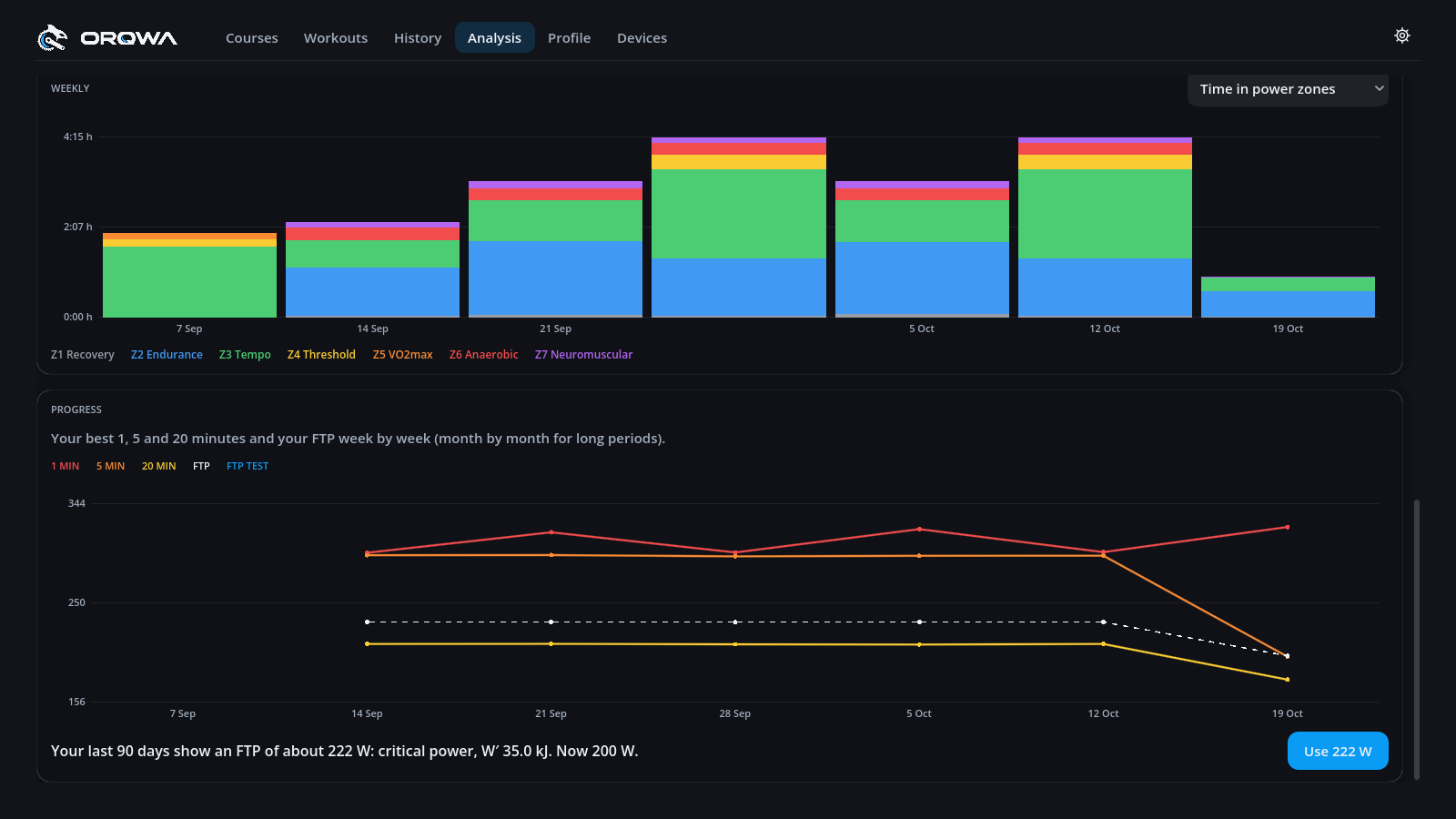Toggle the 1 MIN series legend
Image resolution: width=1456 pixels, height=819 pixels.
pyautogui.click(x=65, y=466)
